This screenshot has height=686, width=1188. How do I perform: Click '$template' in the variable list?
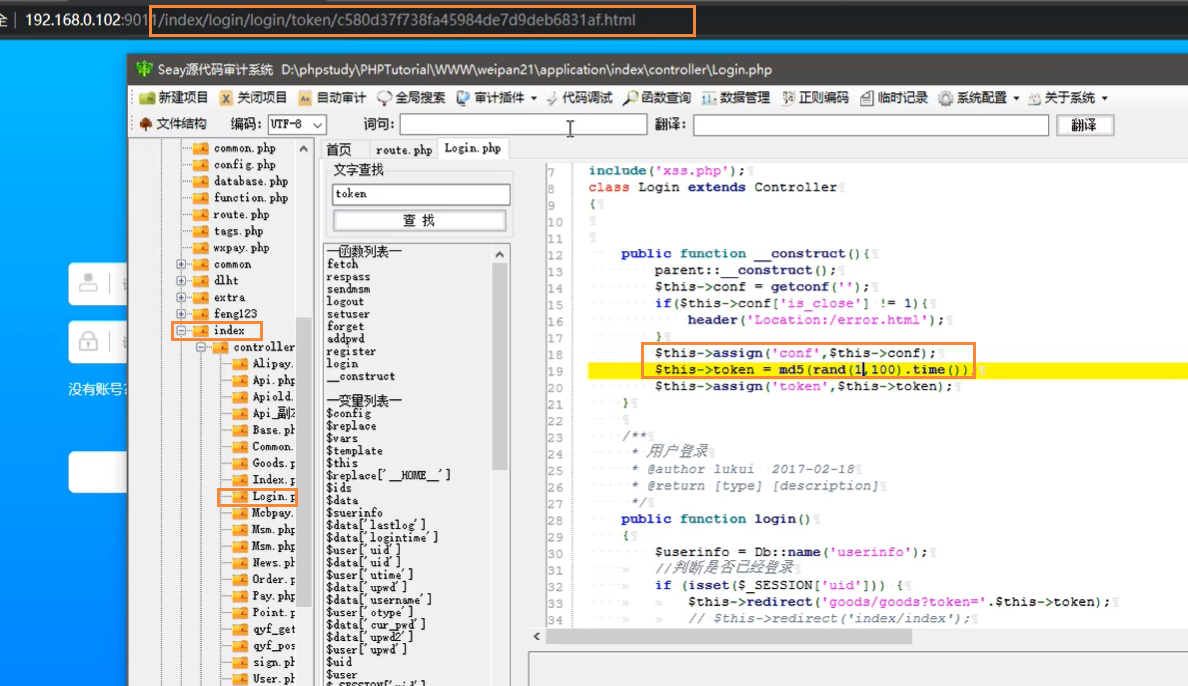354,451
